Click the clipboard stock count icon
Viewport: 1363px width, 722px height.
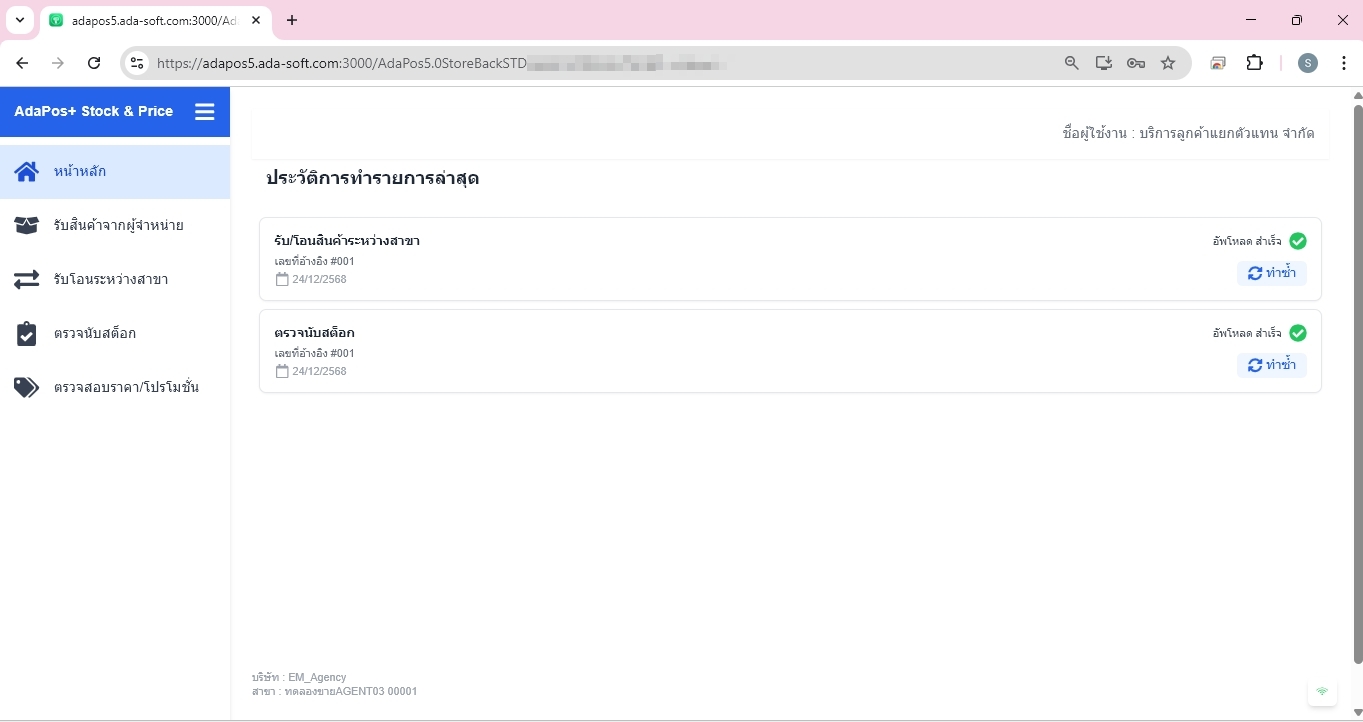tap(27, 333)
